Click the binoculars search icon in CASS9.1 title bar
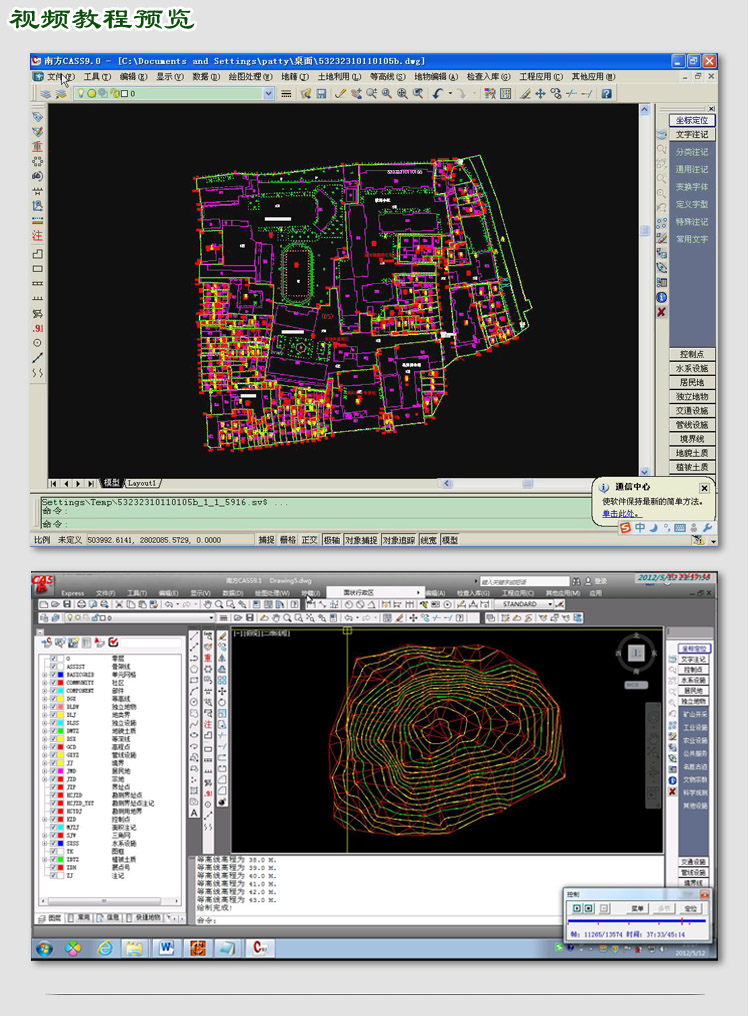Screen dimensions: 750x1016 pos(576,581)
